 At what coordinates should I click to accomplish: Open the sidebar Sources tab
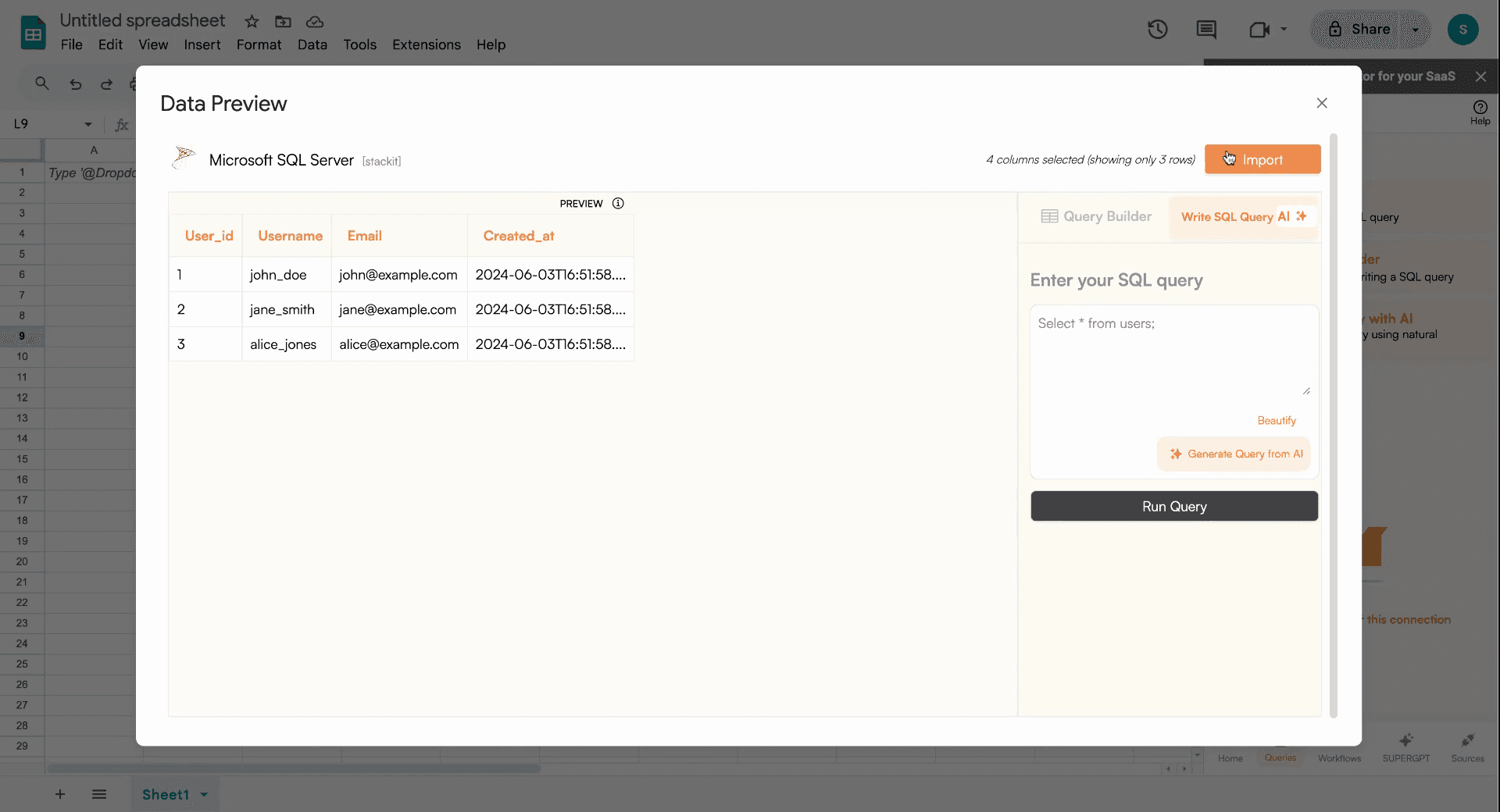[1467, 748]
